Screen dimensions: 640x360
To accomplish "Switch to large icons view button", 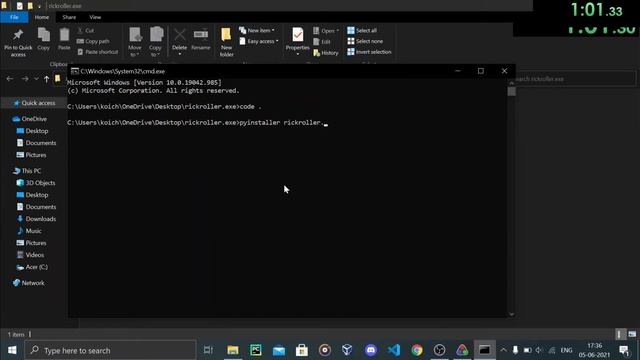I will click(632, 334).
